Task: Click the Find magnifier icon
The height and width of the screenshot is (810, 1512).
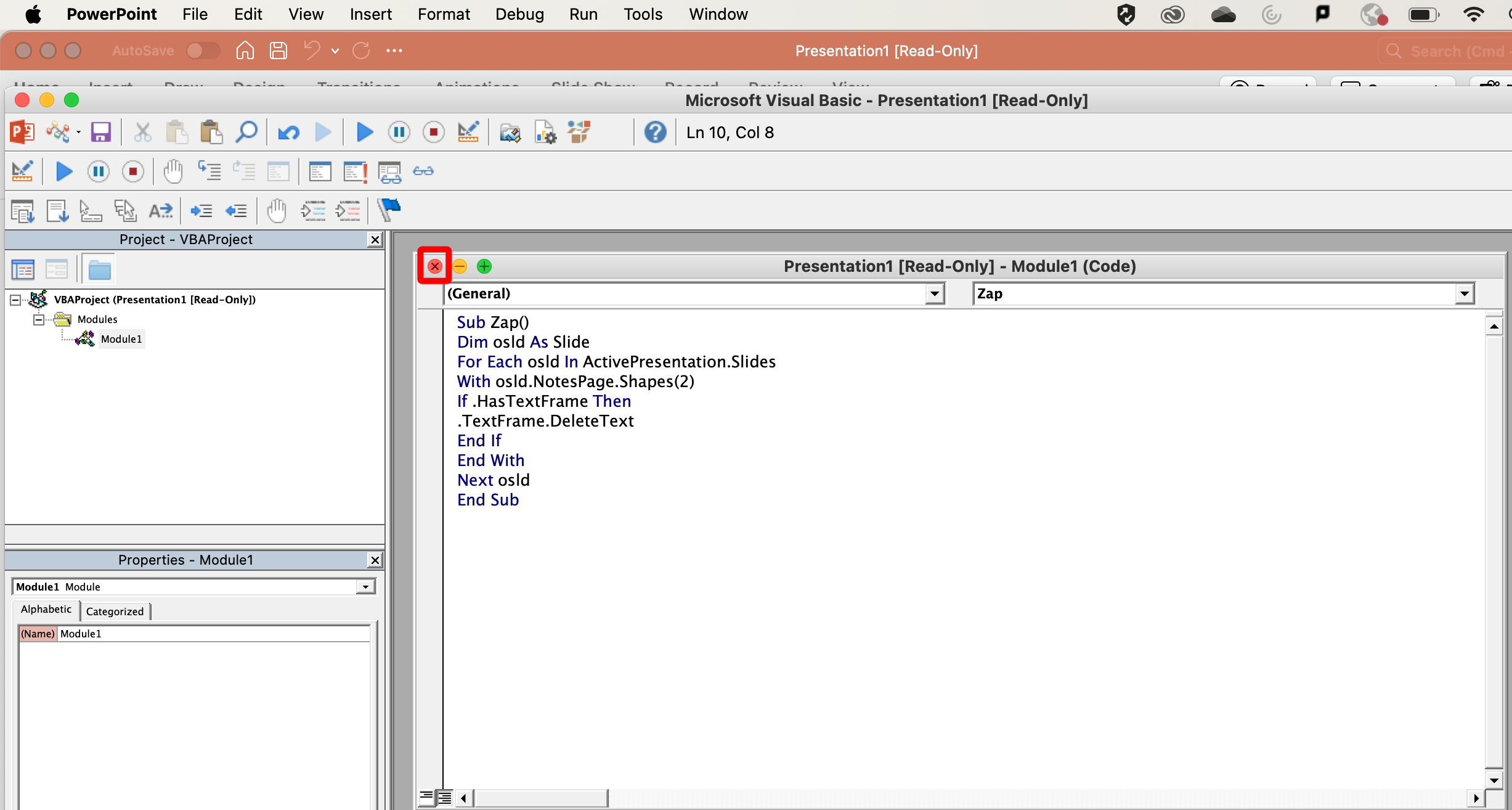Action: tap(246, 132)
